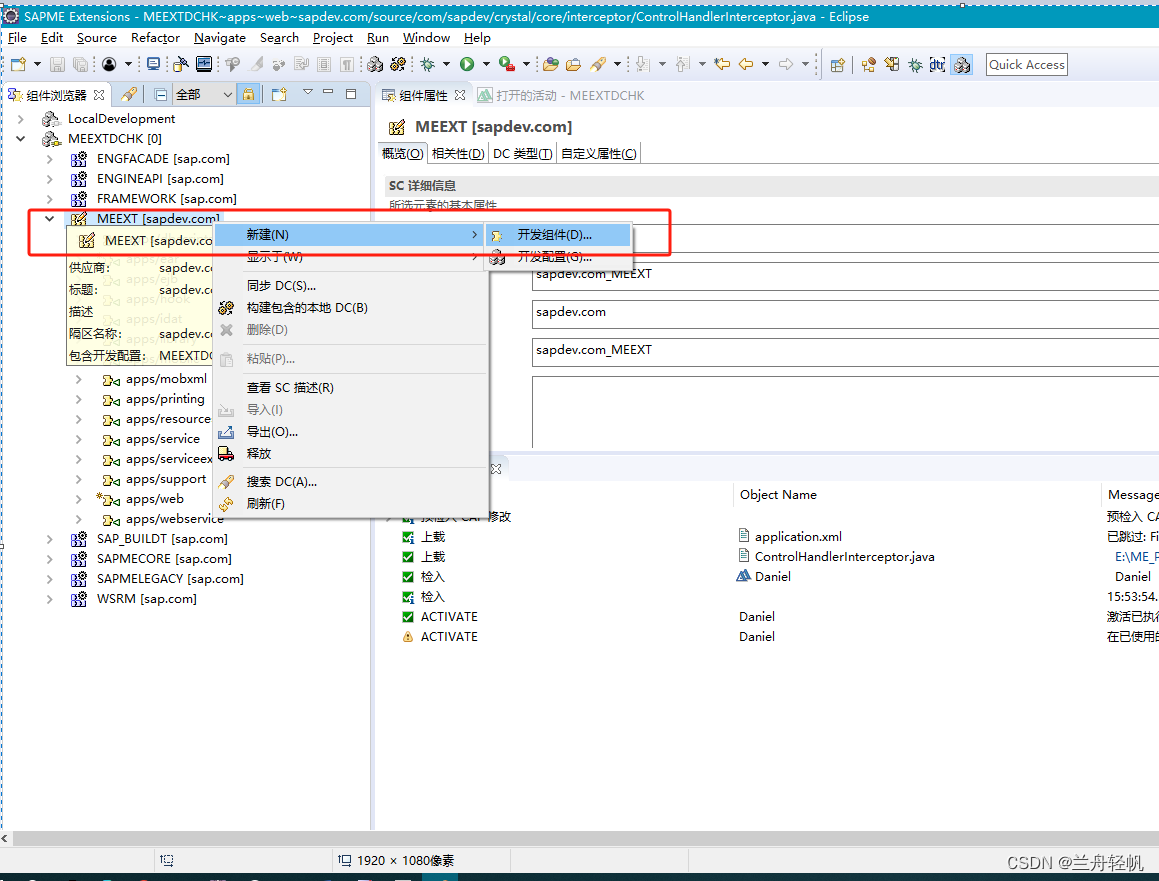Click the sapdev.com text field
Viewport: 1159px width, 881px height.
click(845, 314)
